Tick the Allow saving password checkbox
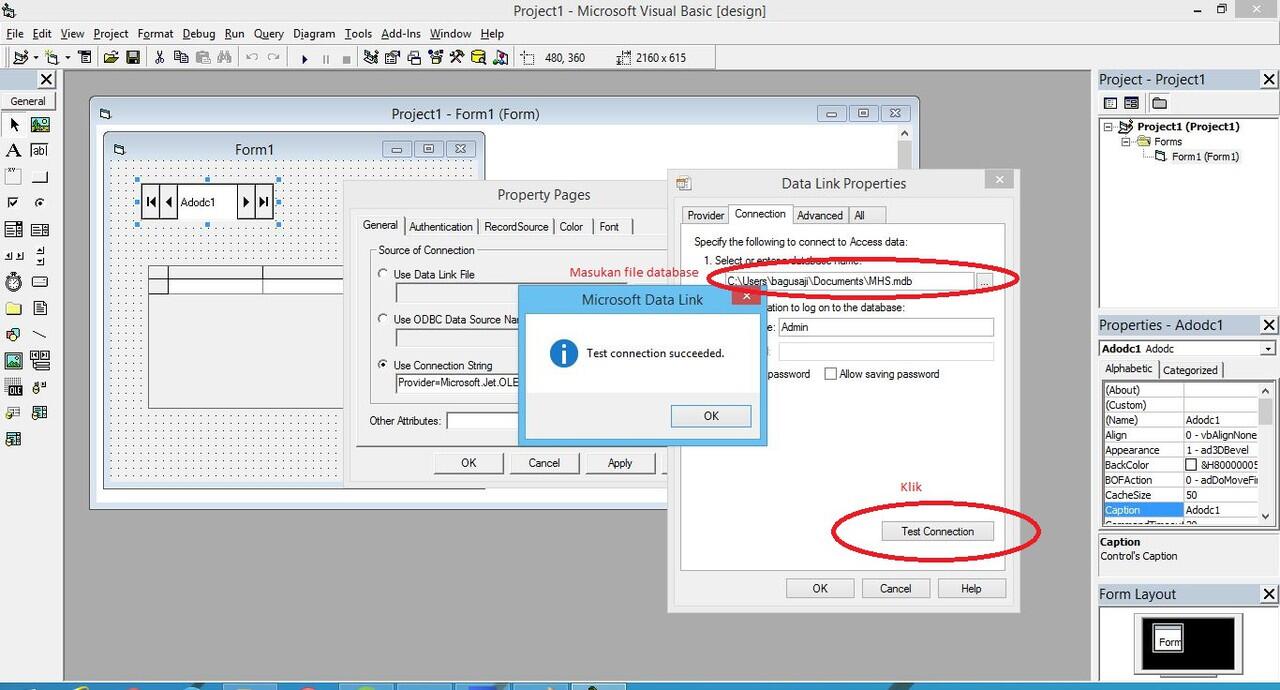Image resolution: width=1280 pixels, height=690 pixels. pos(830,374)
